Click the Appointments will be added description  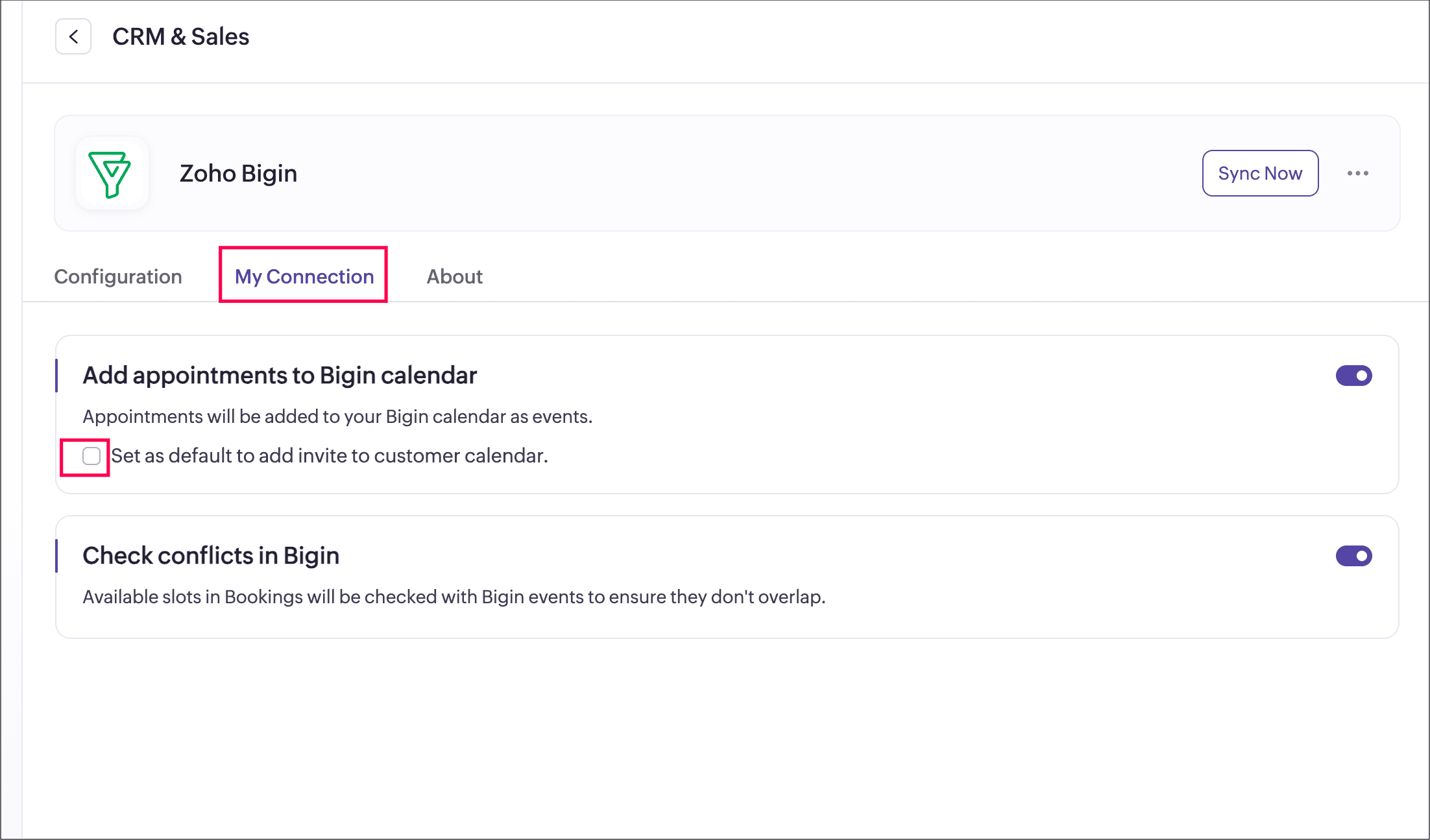pos(337,416)
